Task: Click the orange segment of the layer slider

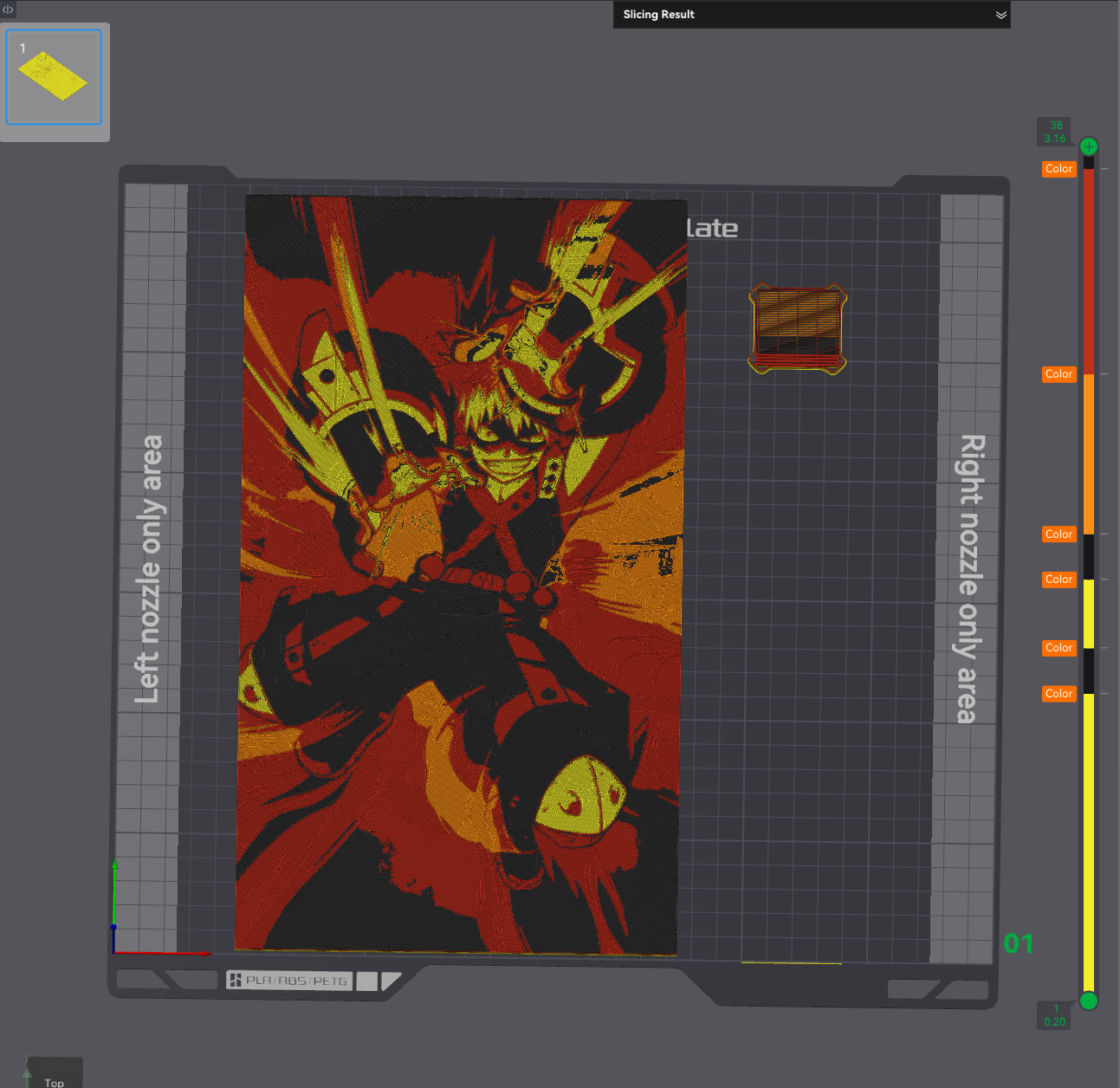Action: (1089, 454)
